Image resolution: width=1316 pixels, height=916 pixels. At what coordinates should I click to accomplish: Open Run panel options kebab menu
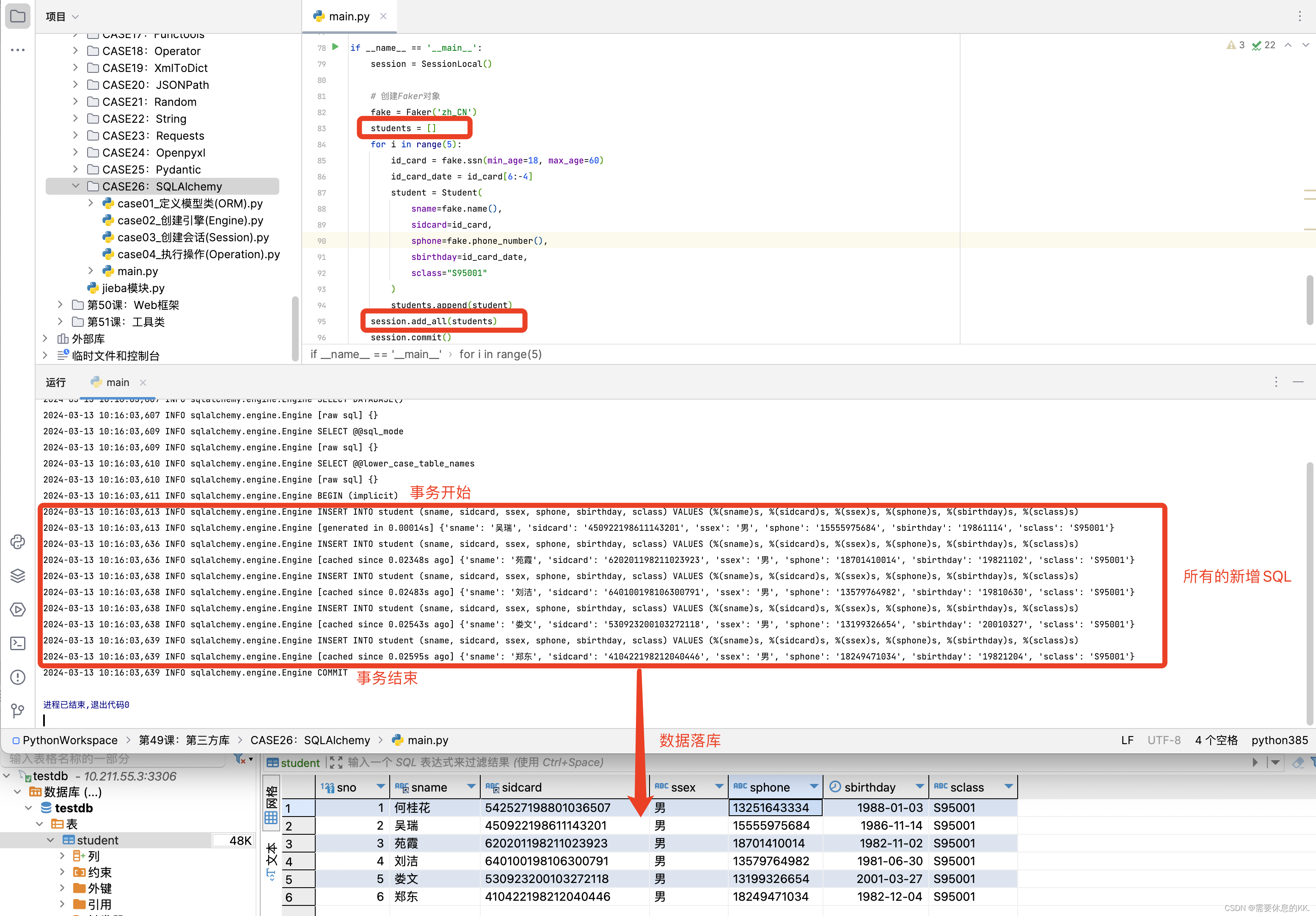(x=1276, y=382)
